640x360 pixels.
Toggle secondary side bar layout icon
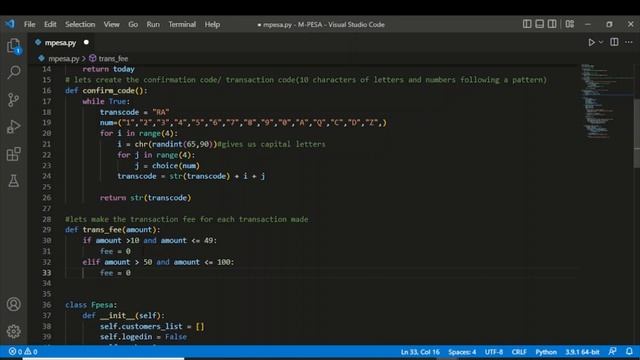[552, 24]
